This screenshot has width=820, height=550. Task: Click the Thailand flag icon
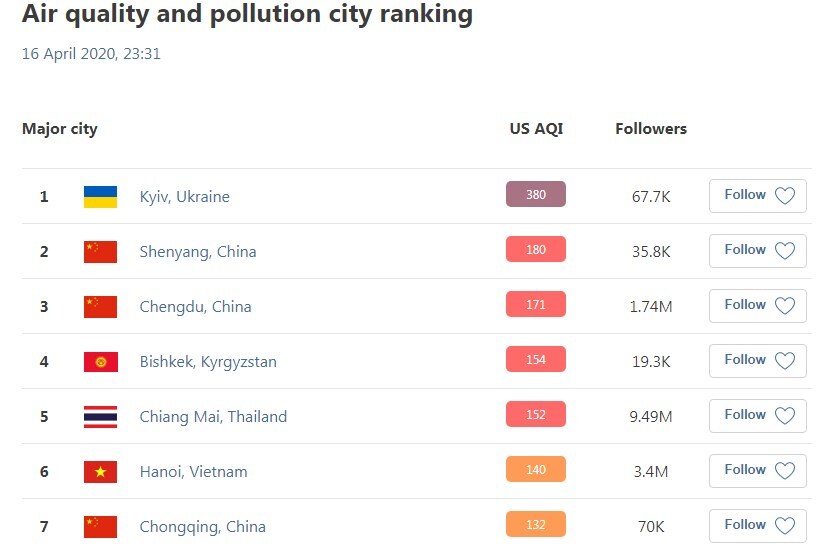[100, 417]
